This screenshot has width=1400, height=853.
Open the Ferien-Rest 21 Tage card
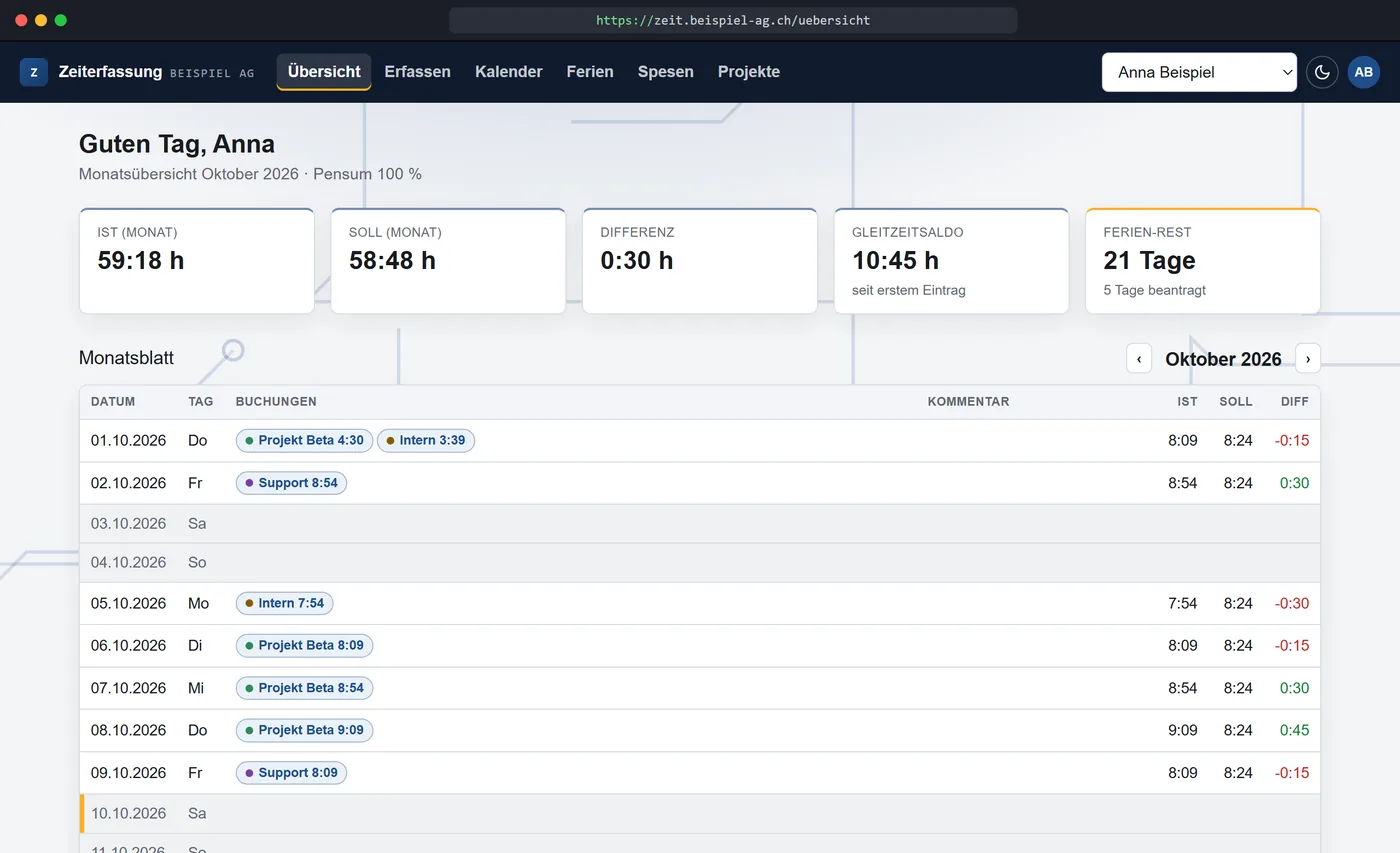click(1203, 261)
